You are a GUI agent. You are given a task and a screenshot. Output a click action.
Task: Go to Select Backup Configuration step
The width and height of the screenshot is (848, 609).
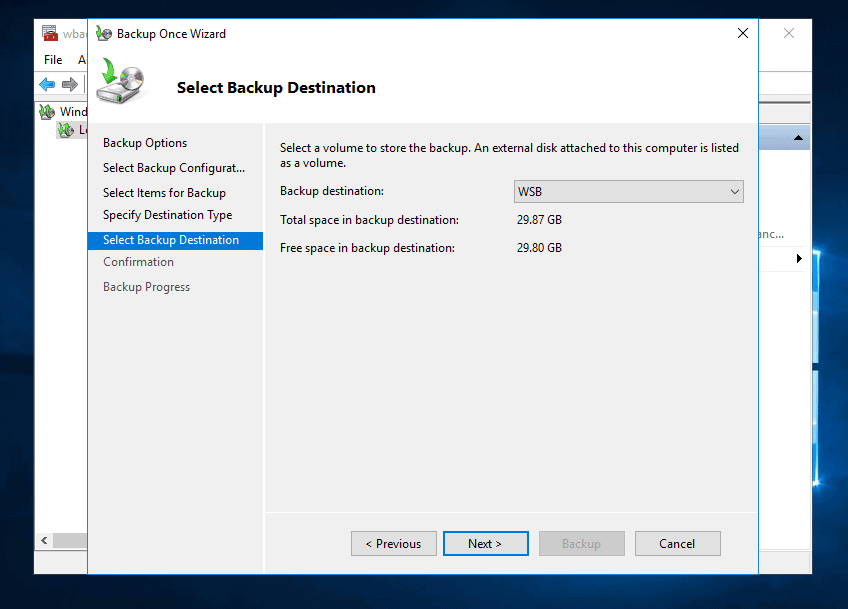(x=173, y=168)
